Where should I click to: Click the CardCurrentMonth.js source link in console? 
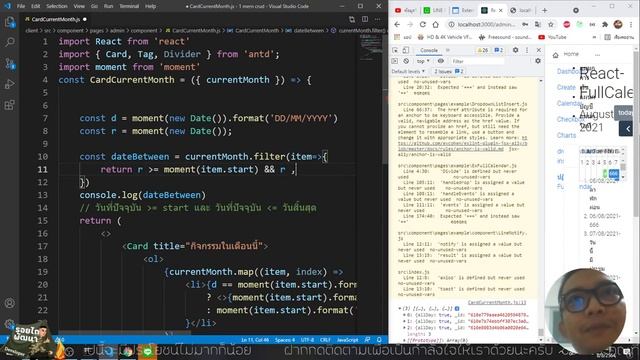[x=497, y=302]
